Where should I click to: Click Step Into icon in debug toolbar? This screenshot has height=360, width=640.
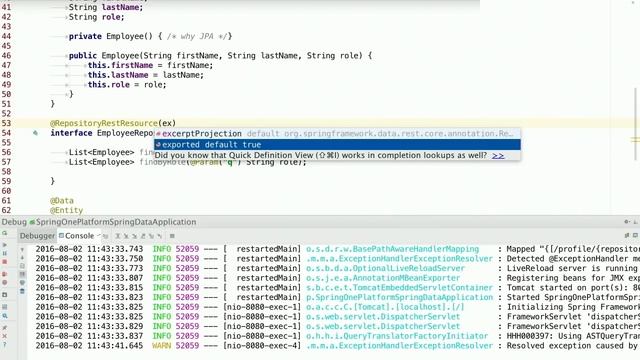point(126,236)
